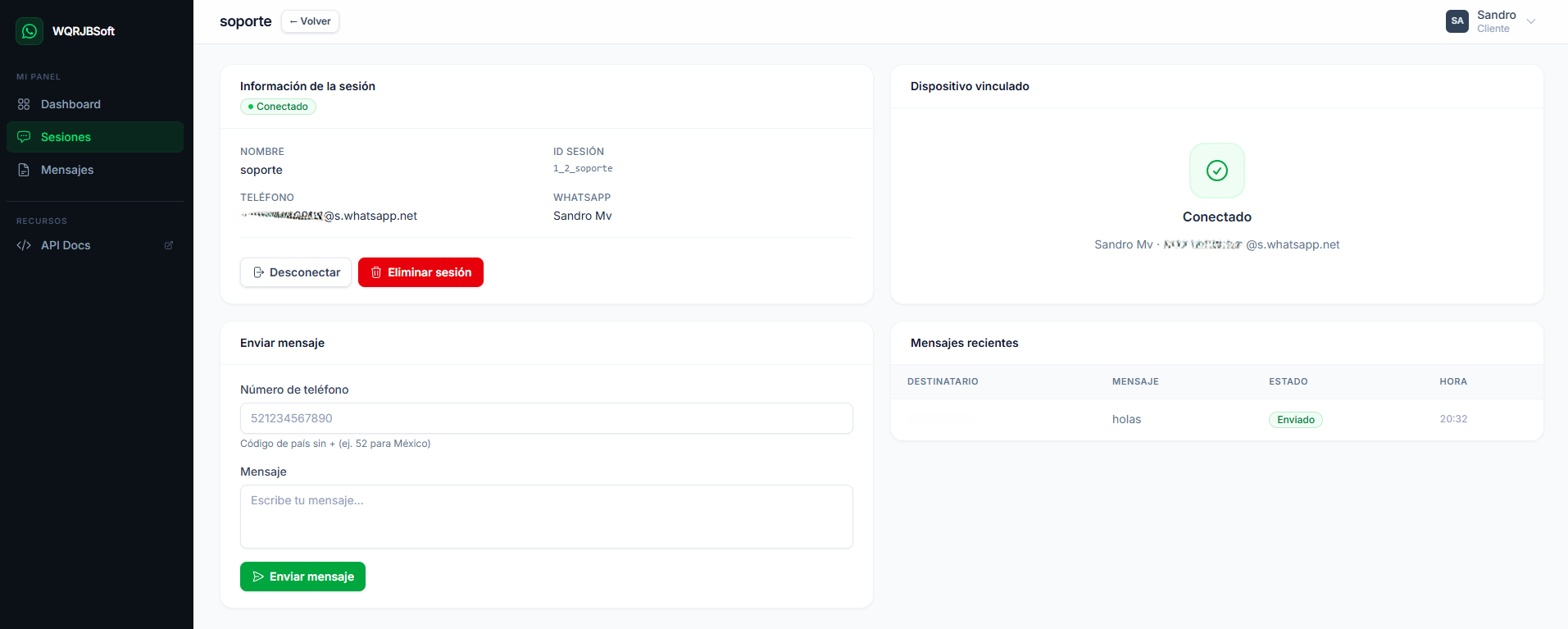Click into the Mensaje text area
Viewport: 1568px width, 629px height.
point(546,517)
